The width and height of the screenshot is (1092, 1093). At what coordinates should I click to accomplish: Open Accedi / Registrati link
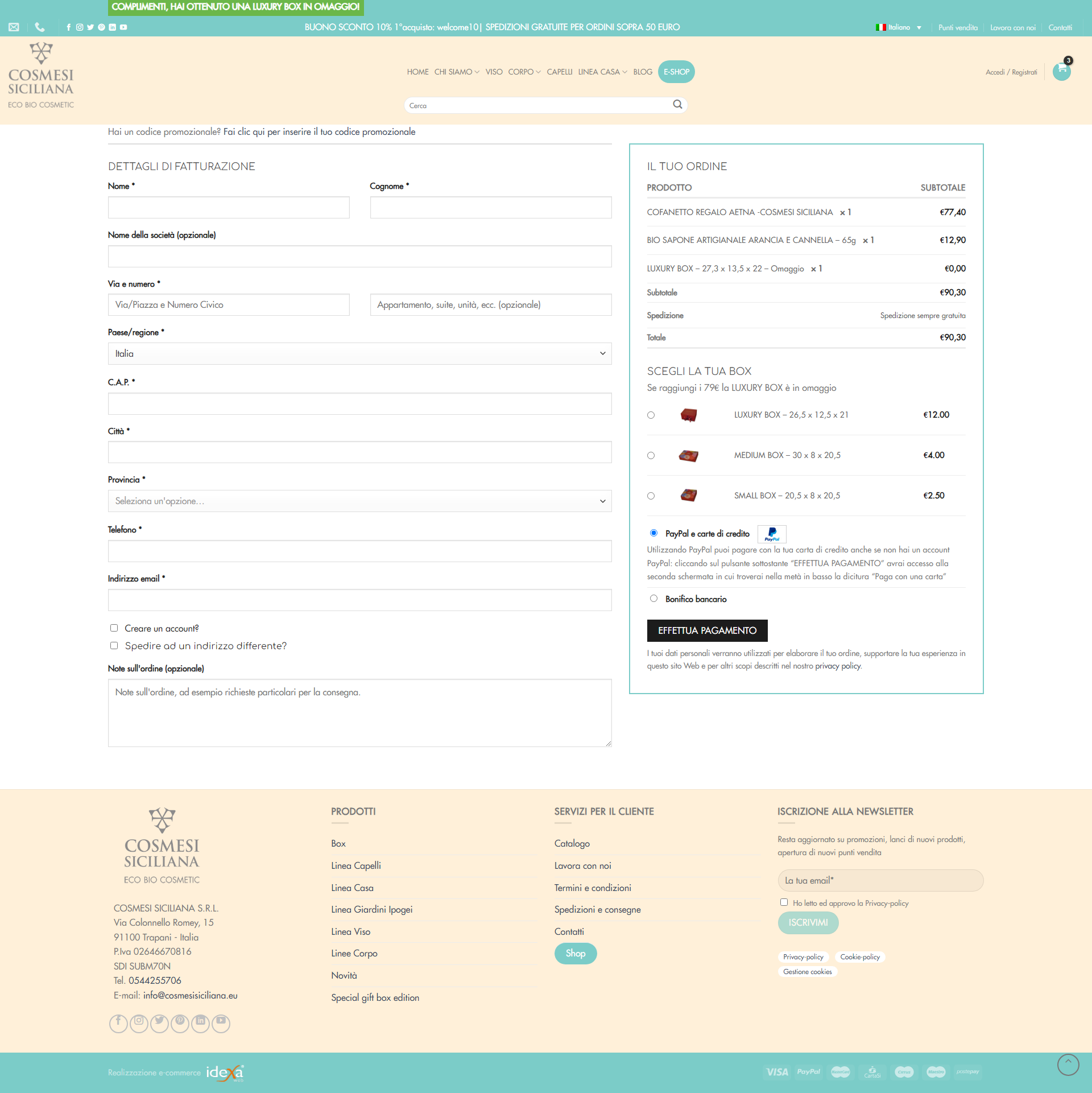[x=1011, y=72]
